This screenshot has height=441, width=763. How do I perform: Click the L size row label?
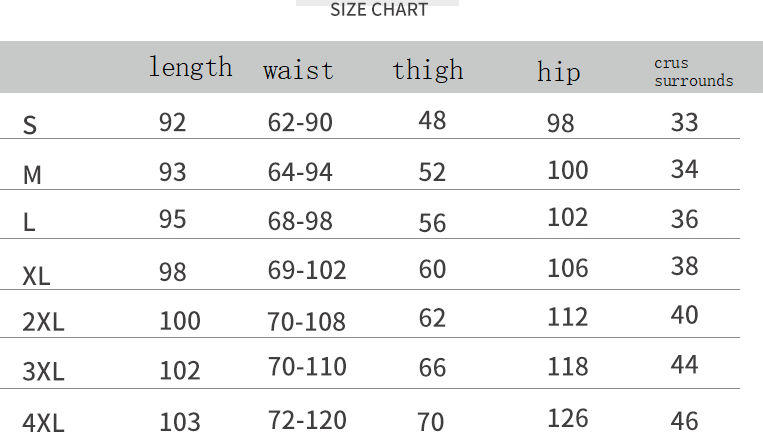click(x=29, y=222)
